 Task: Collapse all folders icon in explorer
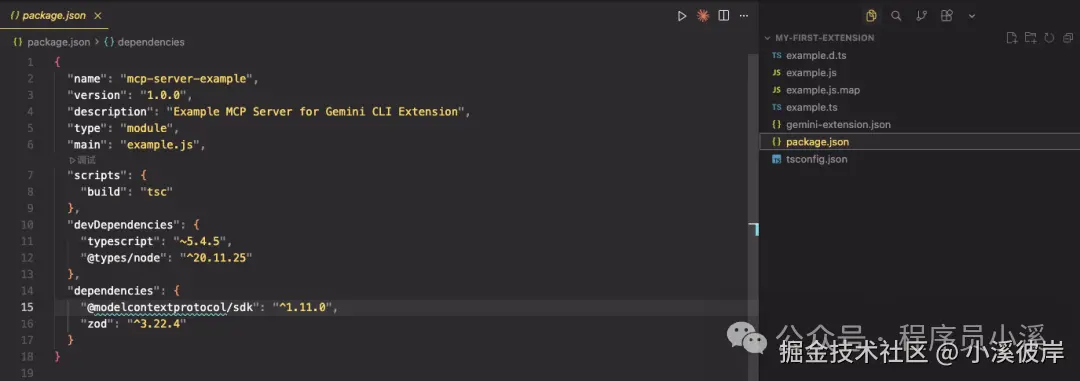click(x=1068, y=38)
